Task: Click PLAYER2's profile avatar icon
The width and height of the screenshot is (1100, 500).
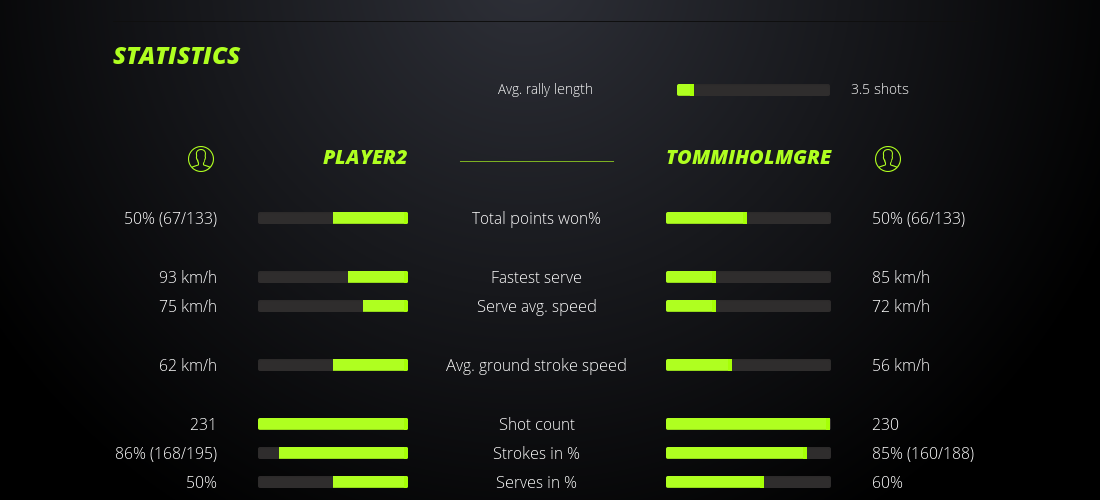Action: (x=201, y=158)
